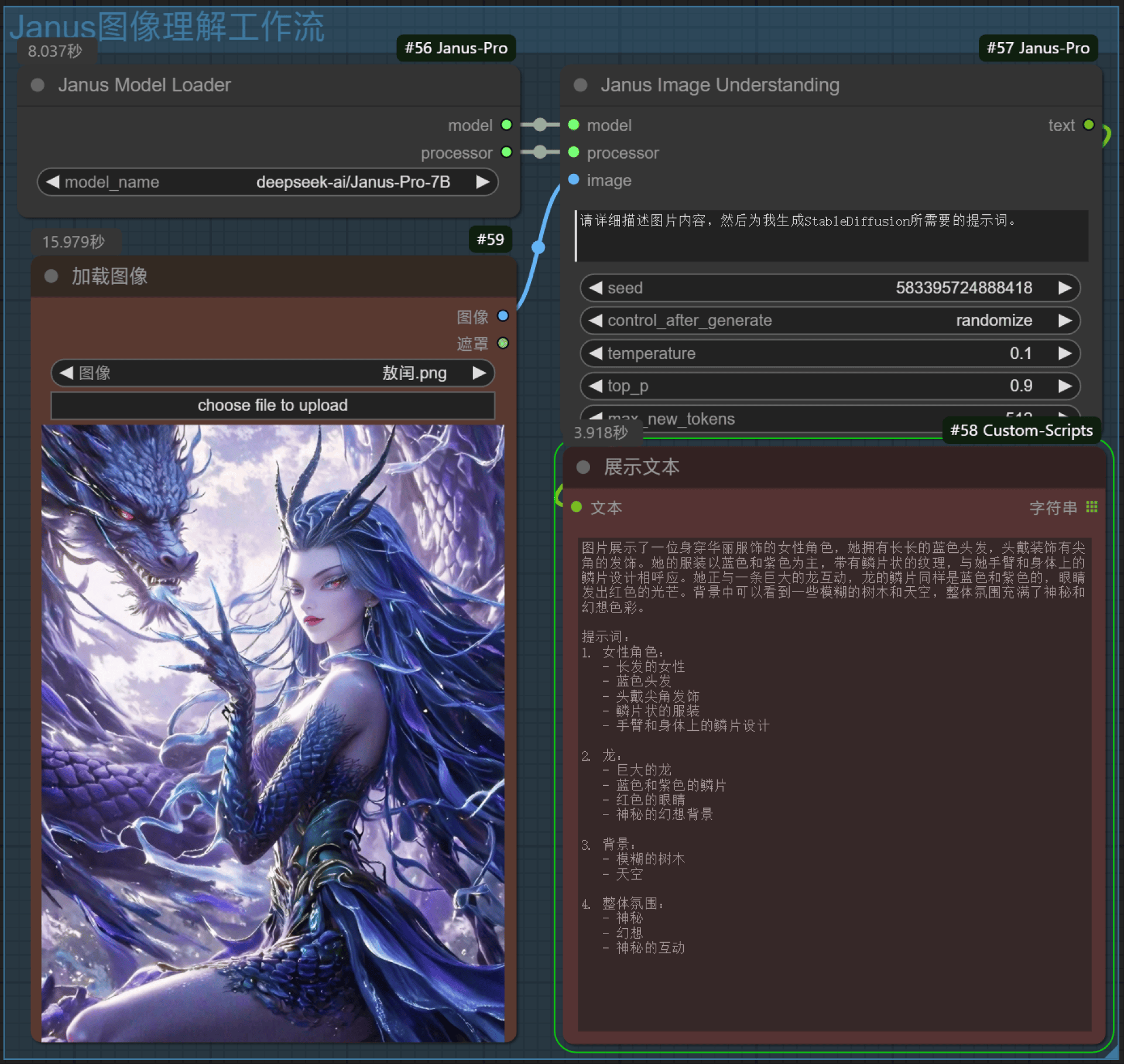Click the #59 badge on 加载图像 node
1124x1064 pixels.
pyautogui.click(x=490, y=240)
